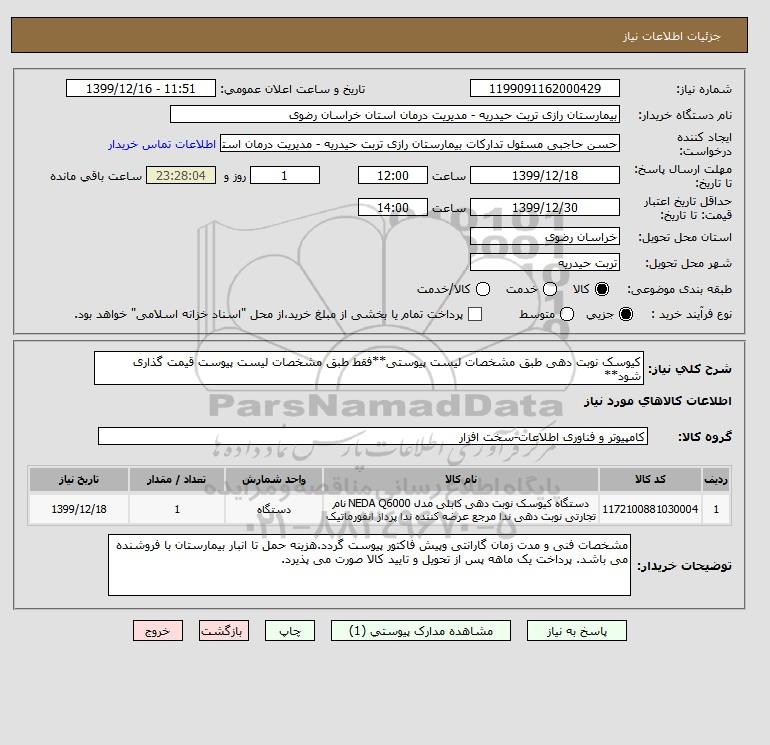Click the deadline time field 12:00

point(393,175)
